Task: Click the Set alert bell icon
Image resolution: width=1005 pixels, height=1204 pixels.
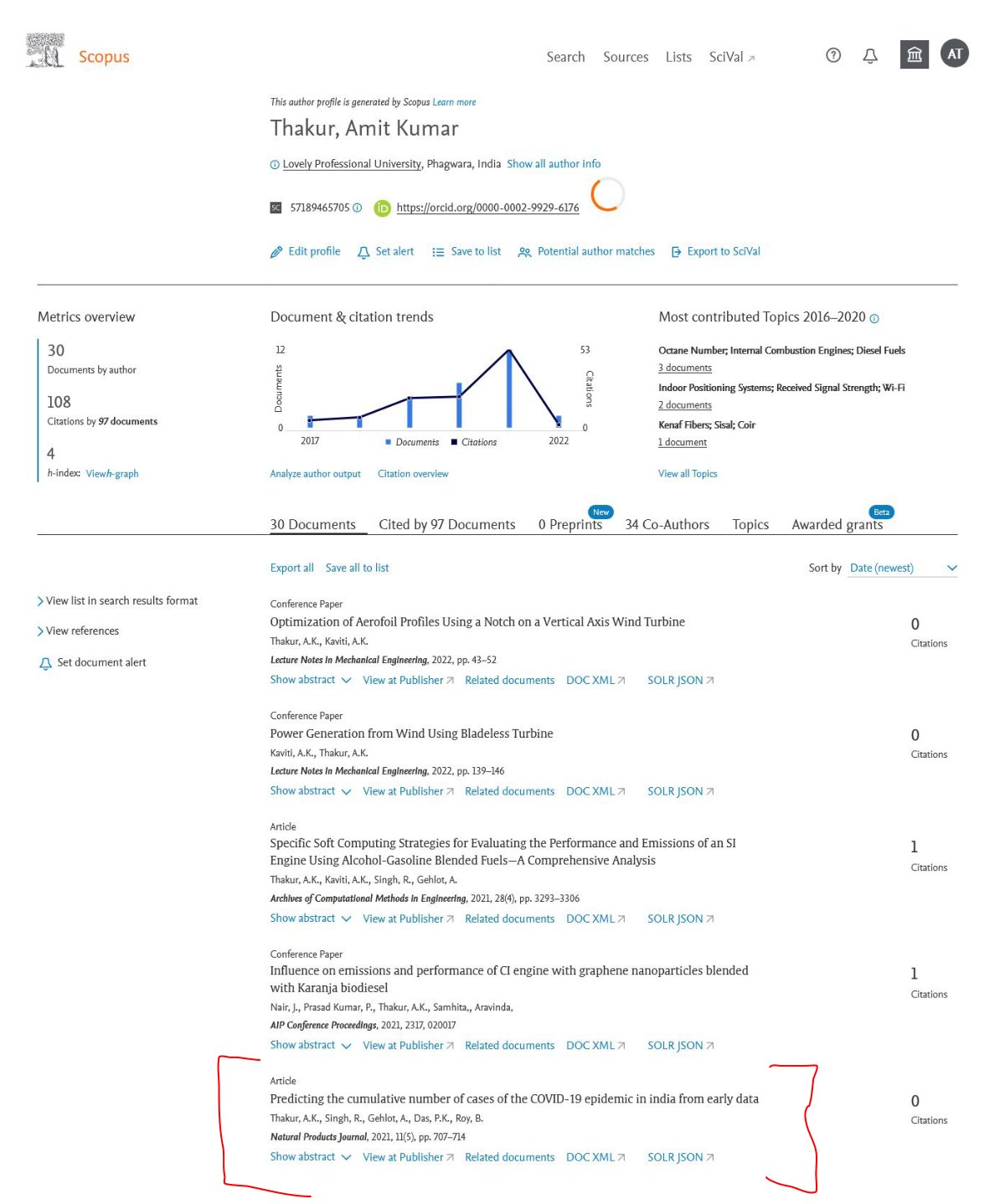Action: point(363,252)
